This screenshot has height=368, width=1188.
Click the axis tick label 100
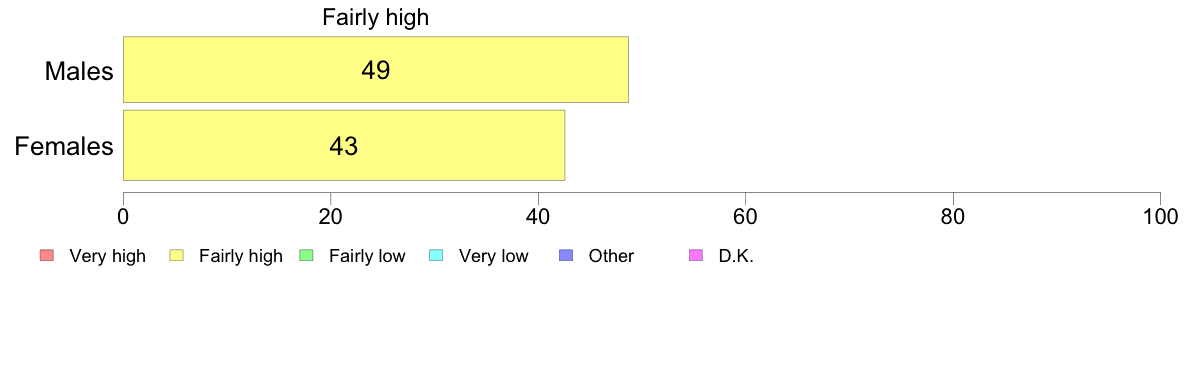pos(1161,216)
